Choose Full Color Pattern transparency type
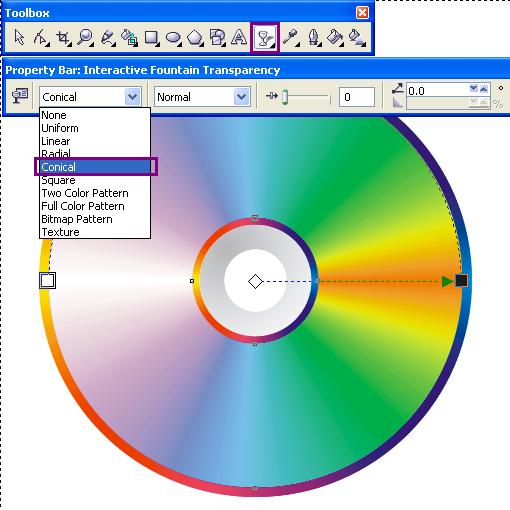The width and height of the screenshot is (510, 510). point(95,206)
